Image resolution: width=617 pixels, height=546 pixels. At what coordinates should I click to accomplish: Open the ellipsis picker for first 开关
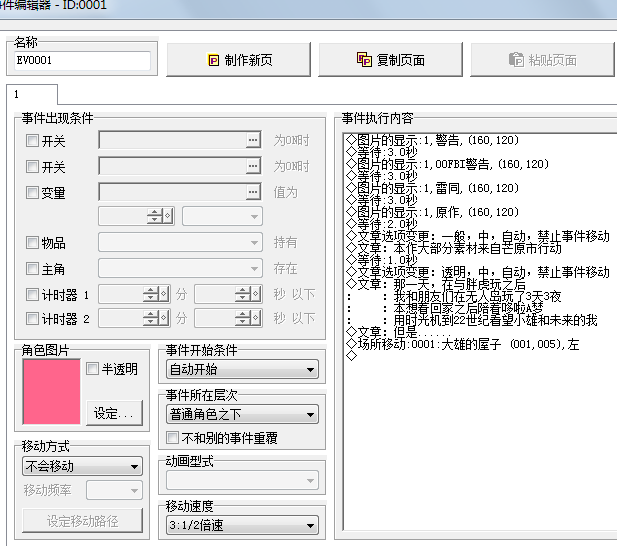(253, 140)
